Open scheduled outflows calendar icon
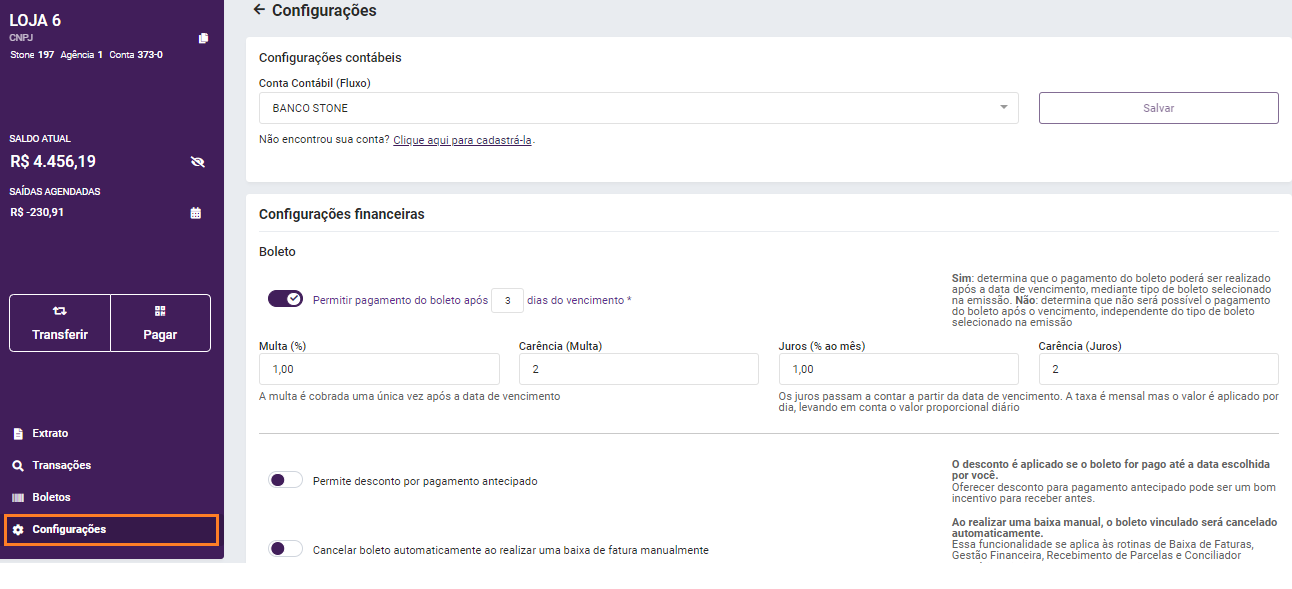The width and height of the screenshot is (1292, 589). 196,213
